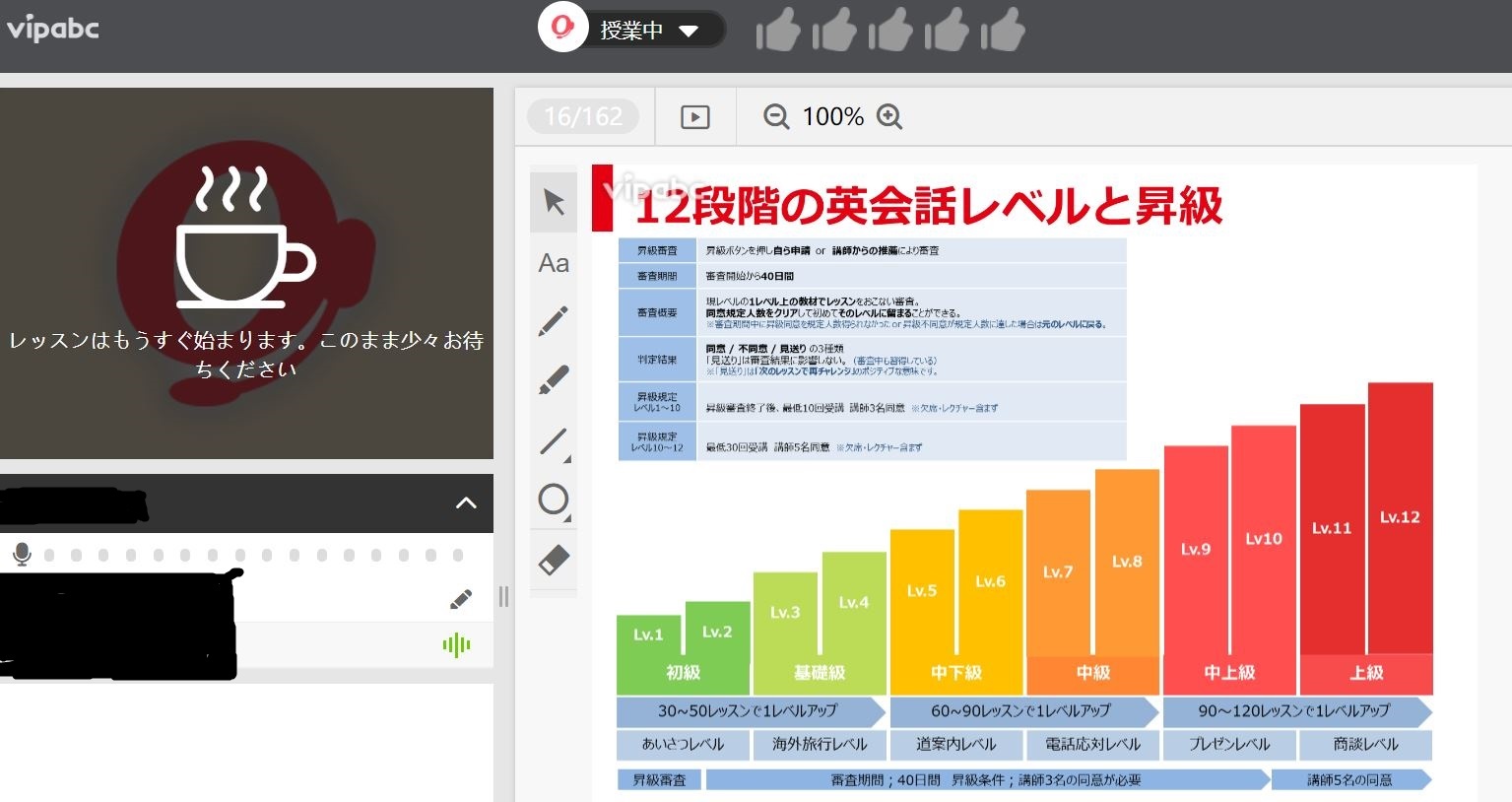Zoom out with the minus magnifier

coord(776,116)
